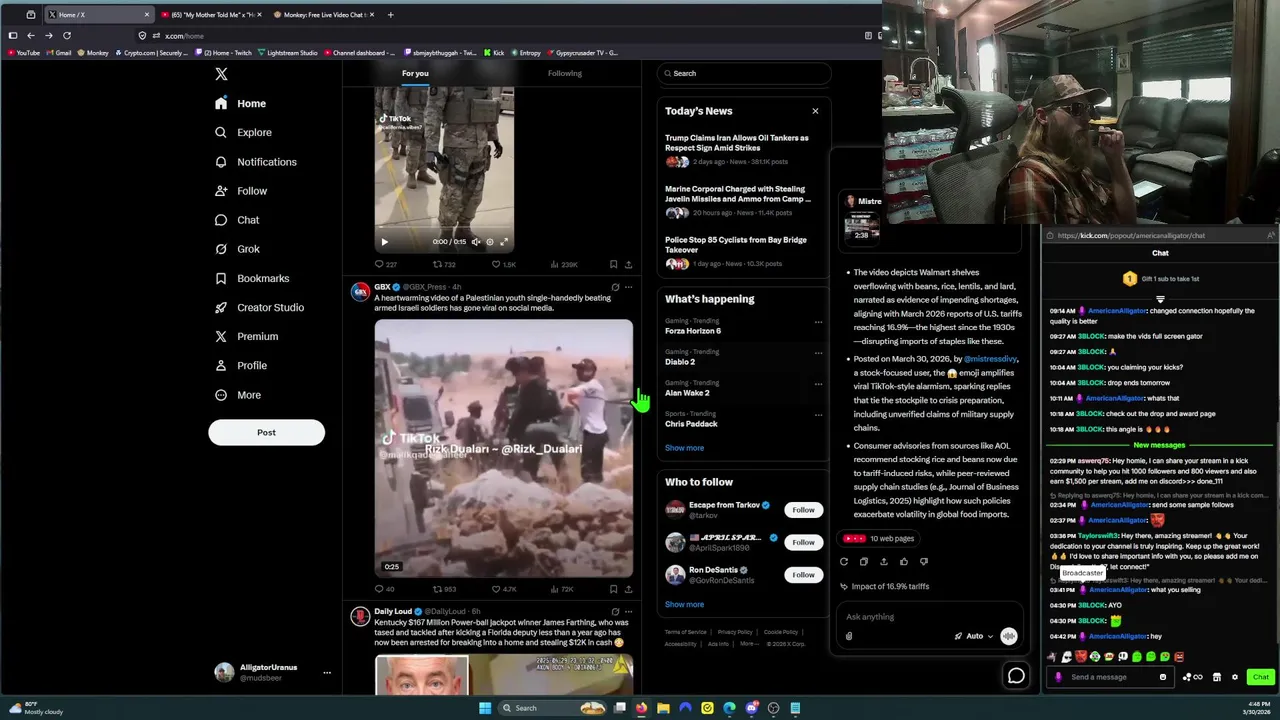Open options for Alan Wake 2 trend
The height and width of the screenshot is (720, 1280).
pos(818,384)
